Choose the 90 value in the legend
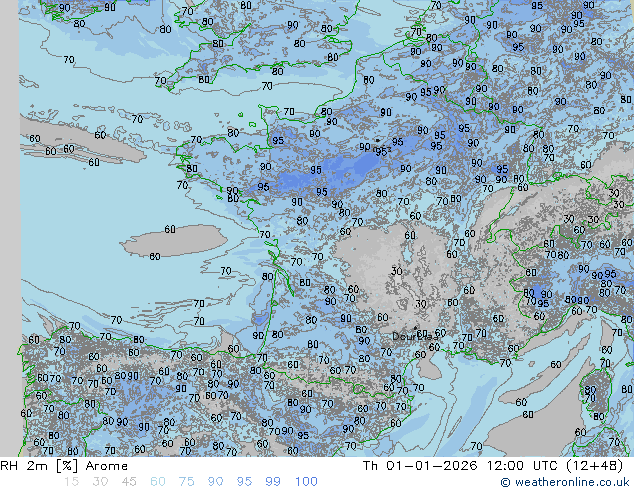Viewport: 634px width, 490px height. [x=216, y=482]
